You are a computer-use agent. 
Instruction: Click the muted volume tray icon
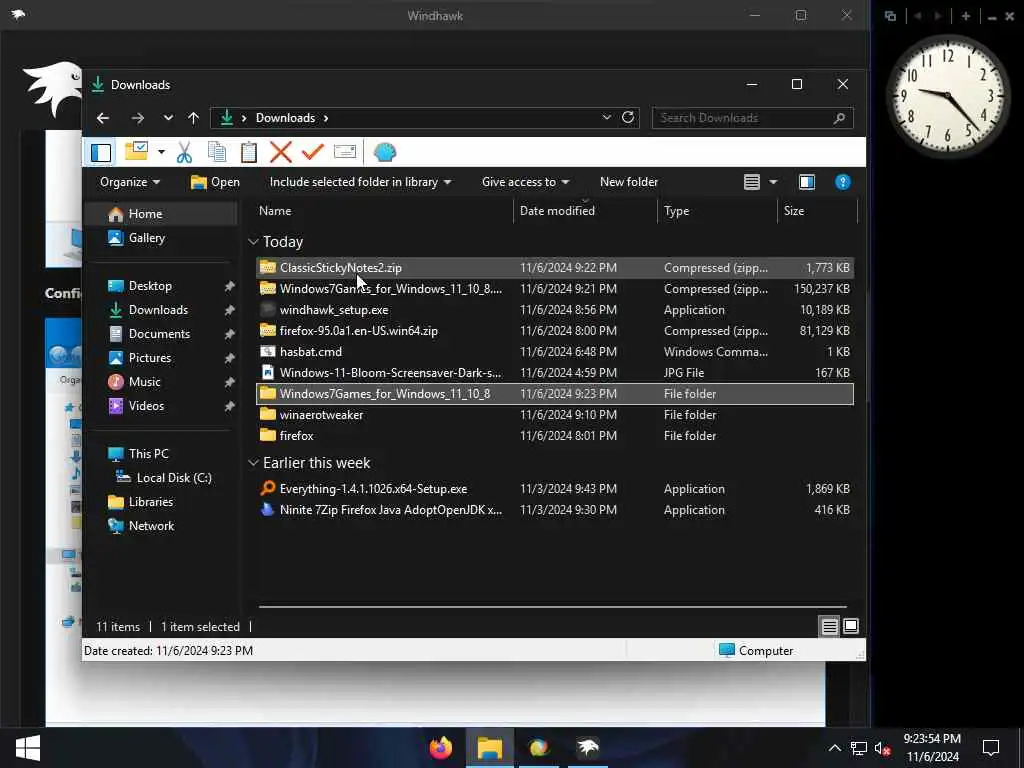882,748
